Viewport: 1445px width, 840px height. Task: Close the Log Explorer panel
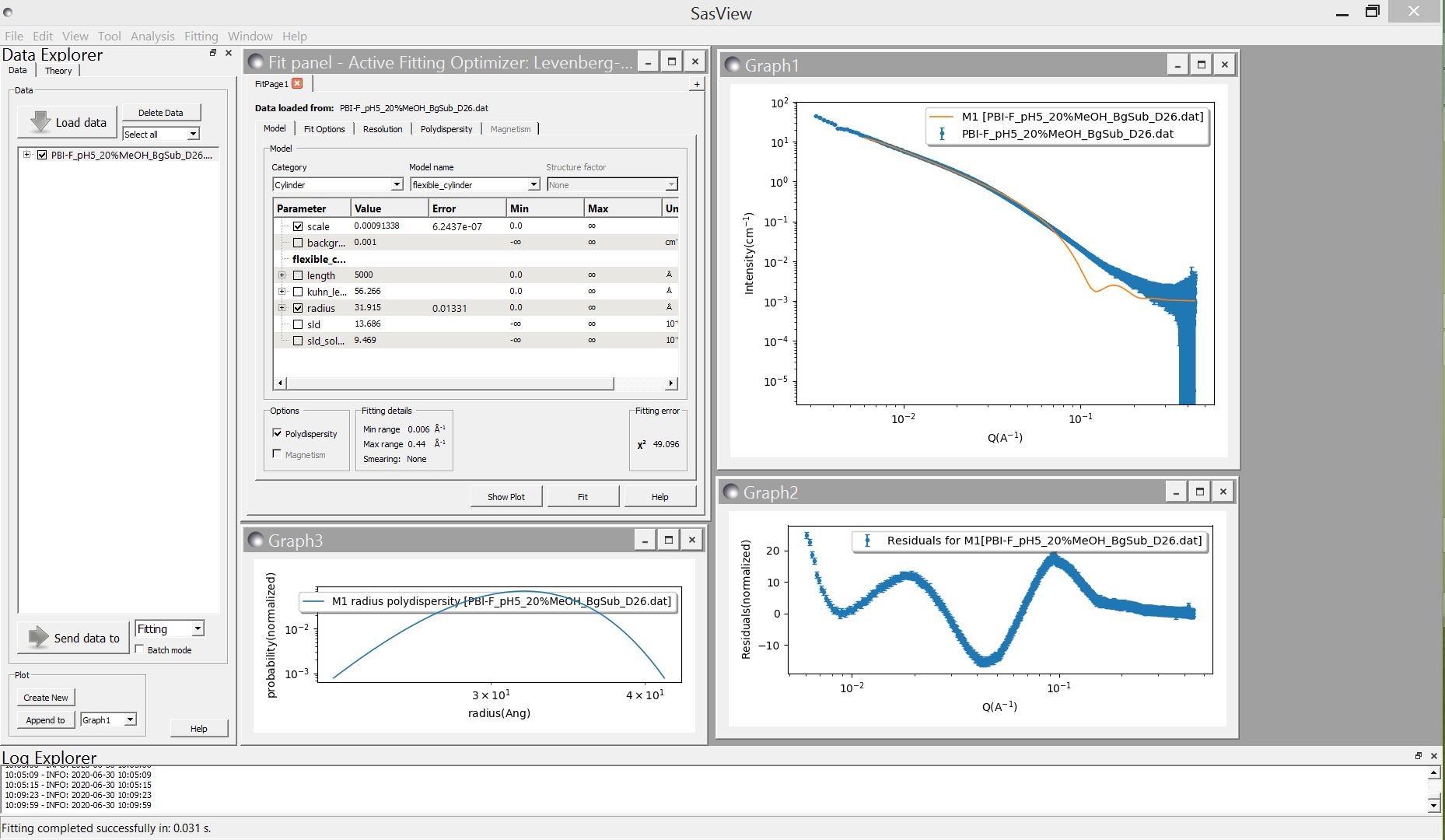pos(1434,756)
